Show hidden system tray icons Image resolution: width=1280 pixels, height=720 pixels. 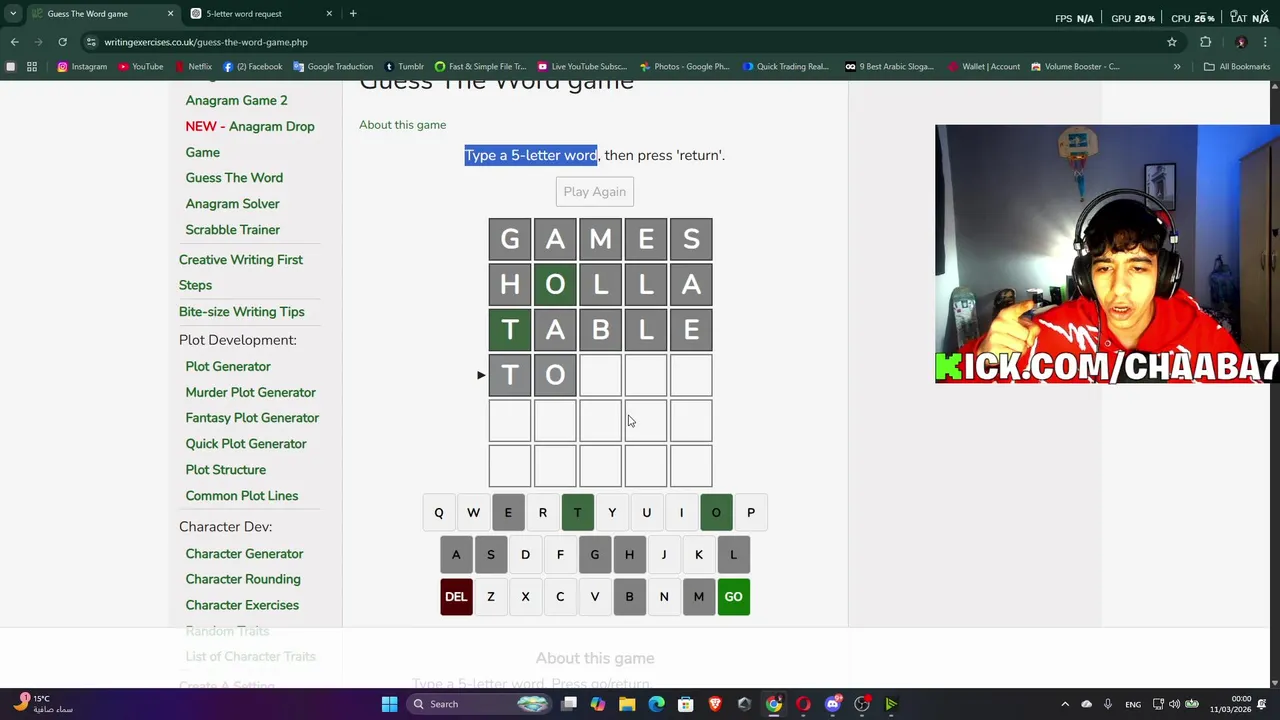[x=1064, y=704]
